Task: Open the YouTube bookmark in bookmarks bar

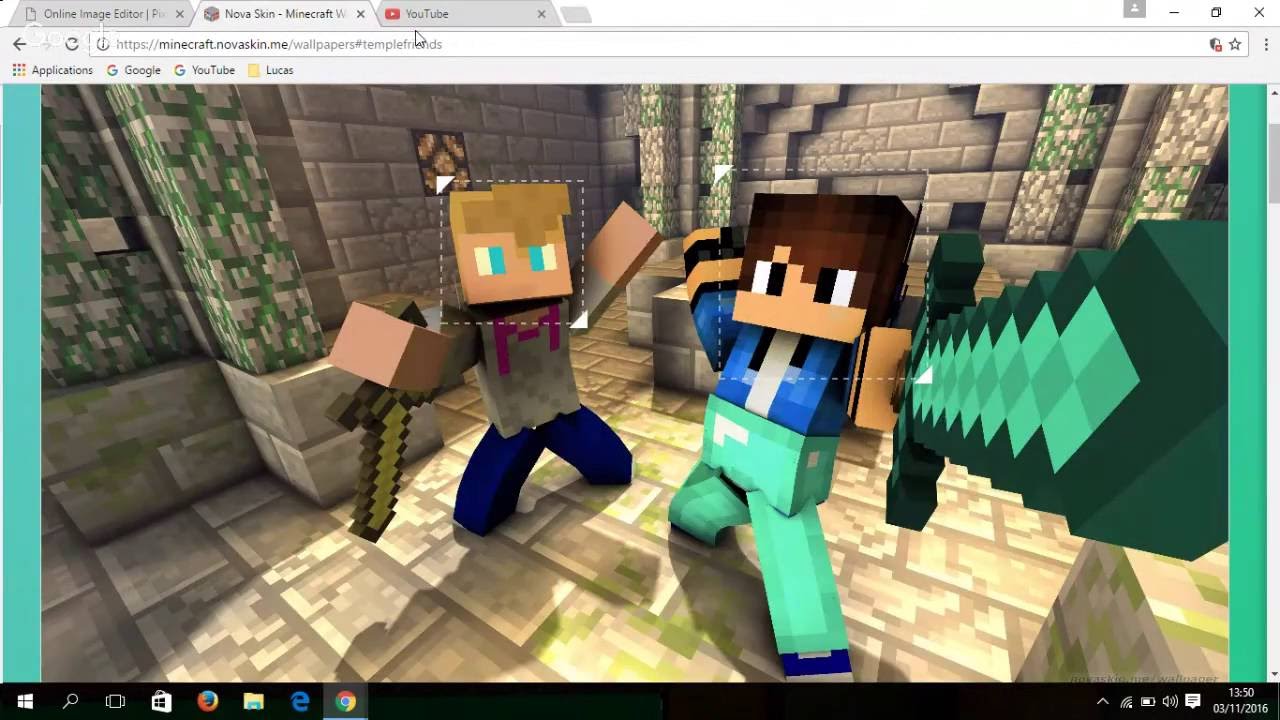Action: pyautogui.click(x=204, y=70)
